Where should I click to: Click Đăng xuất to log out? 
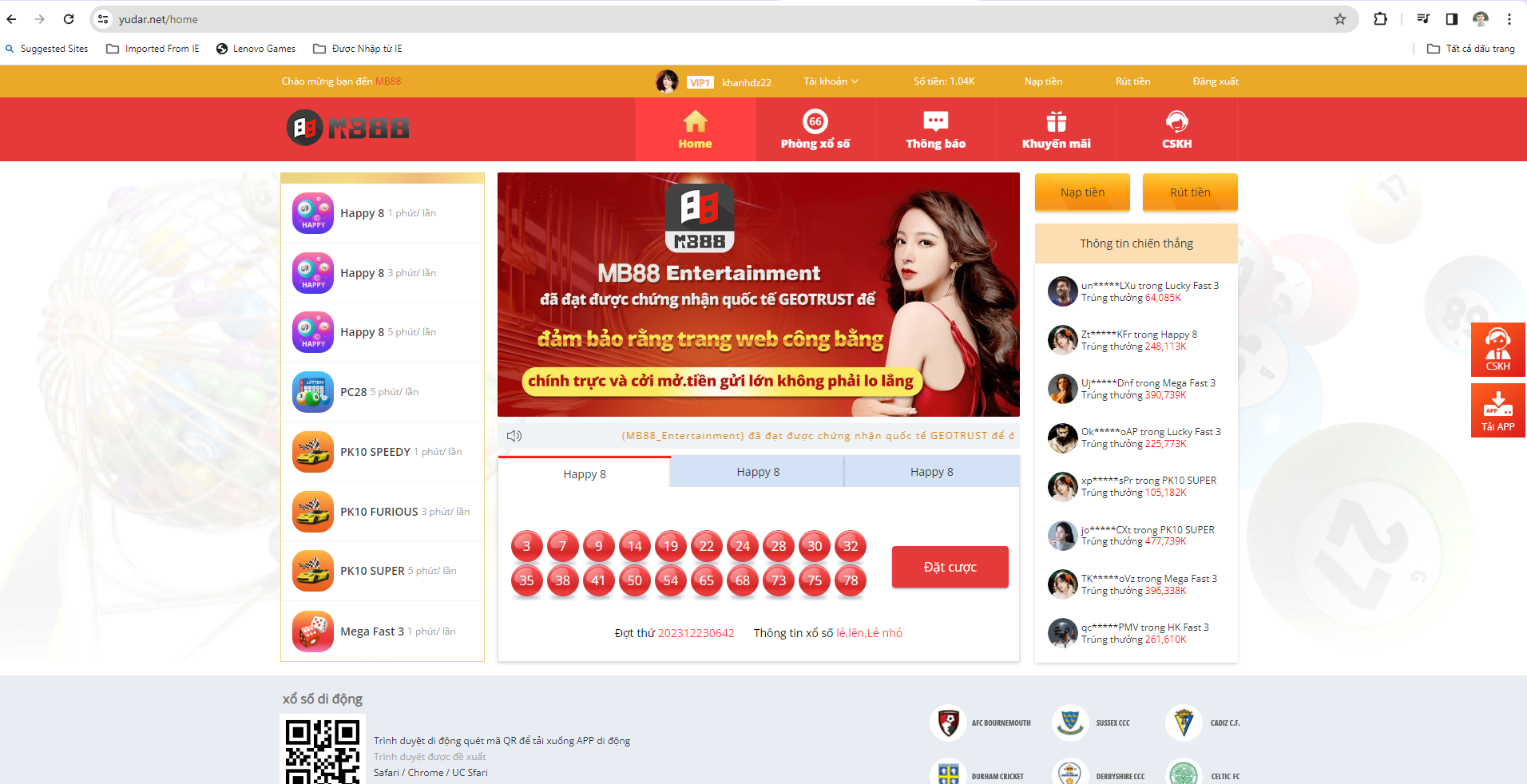coord(1216,81)
